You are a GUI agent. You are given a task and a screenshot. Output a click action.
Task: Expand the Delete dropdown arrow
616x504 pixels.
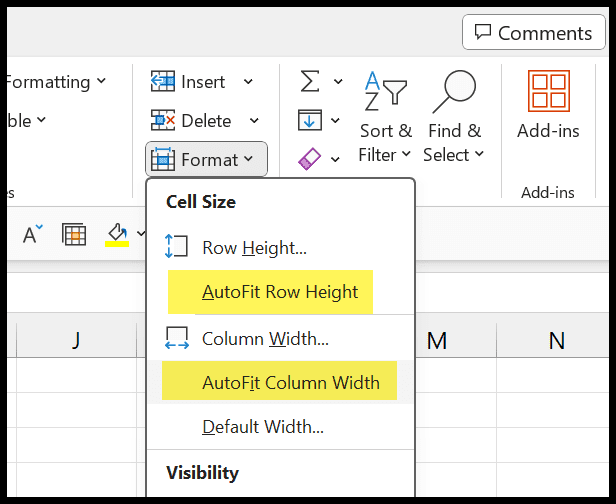click(254, 120)
